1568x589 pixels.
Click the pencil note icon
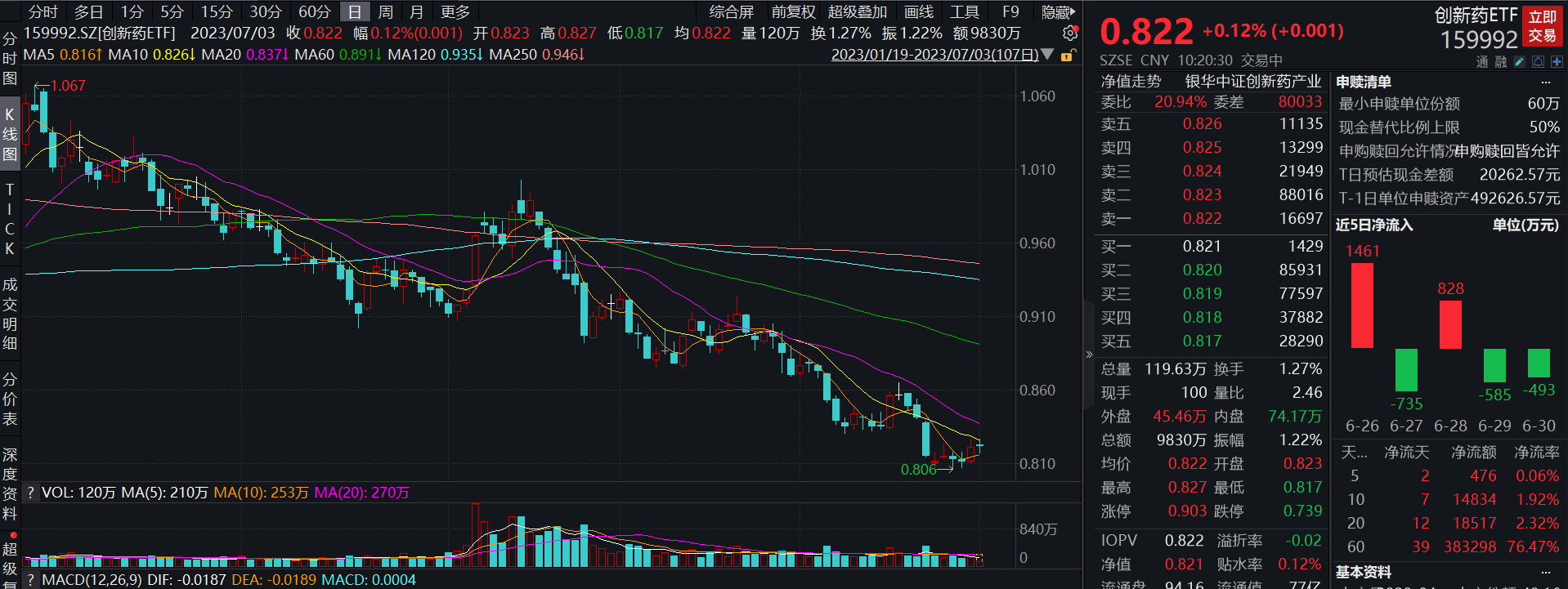point(1519,62)
